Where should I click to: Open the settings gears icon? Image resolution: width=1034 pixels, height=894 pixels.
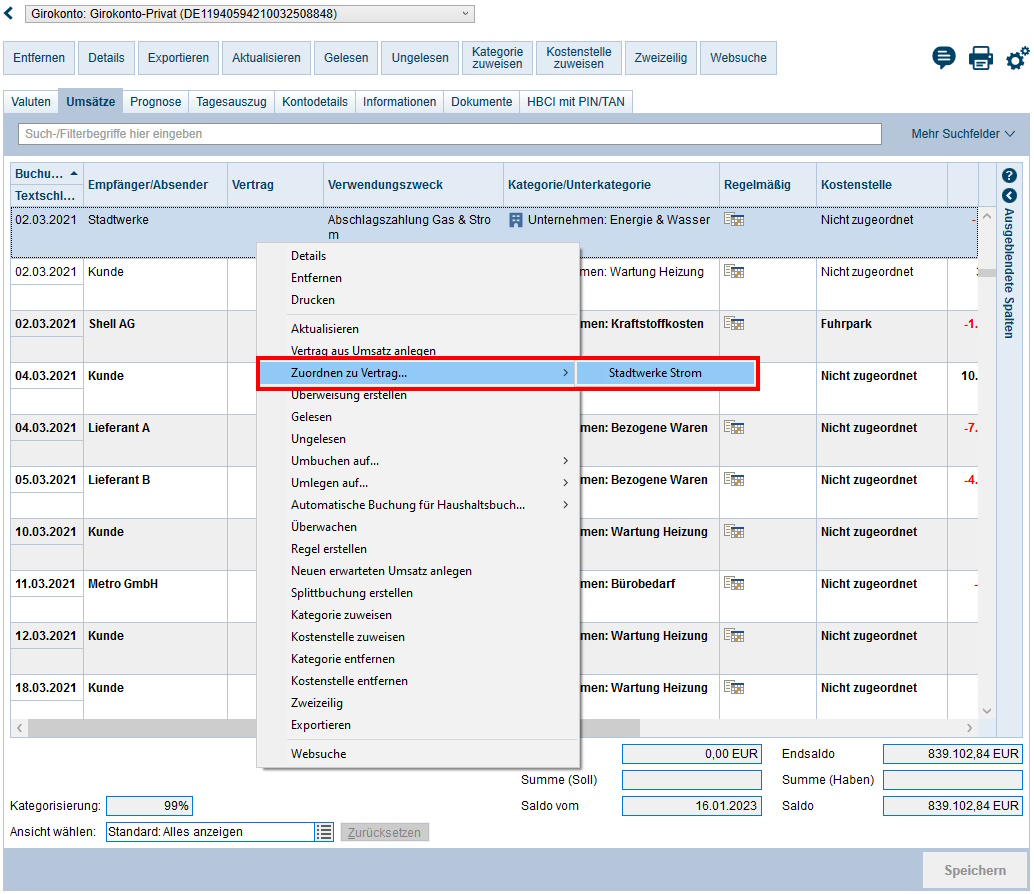(x=1018, y=58)
